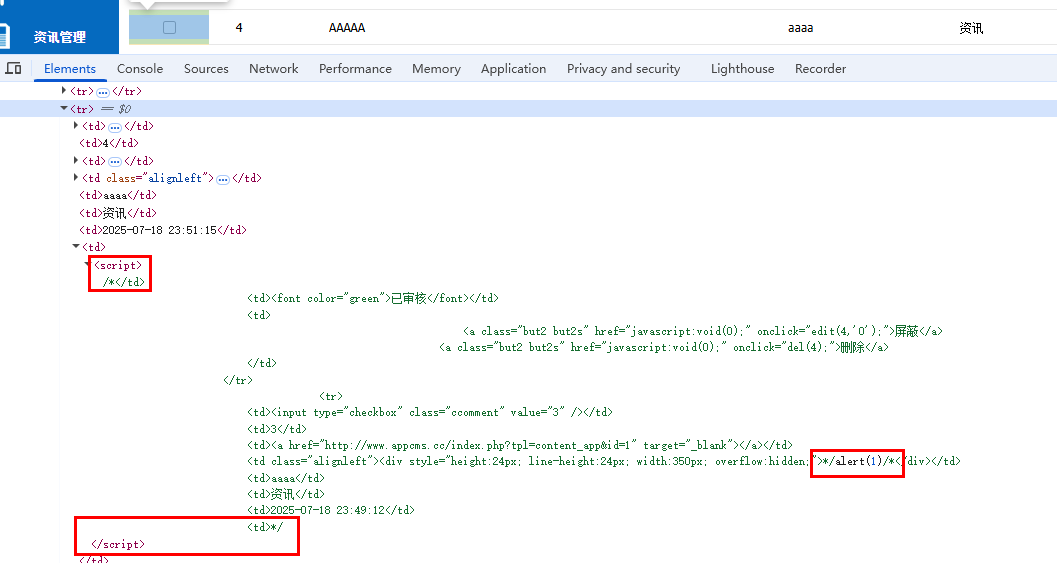Click the 屏蔽 anchor code line
This screenshot has height=563, width=1057.
pos(702,331)
